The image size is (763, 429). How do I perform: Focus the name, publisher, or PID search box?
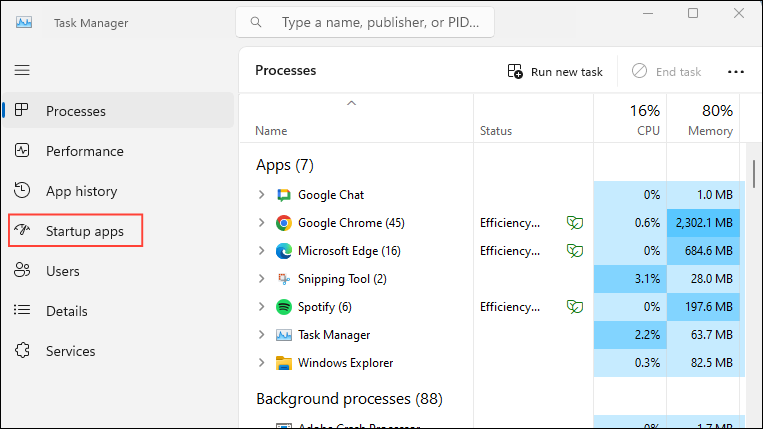(x=365, y=22)
